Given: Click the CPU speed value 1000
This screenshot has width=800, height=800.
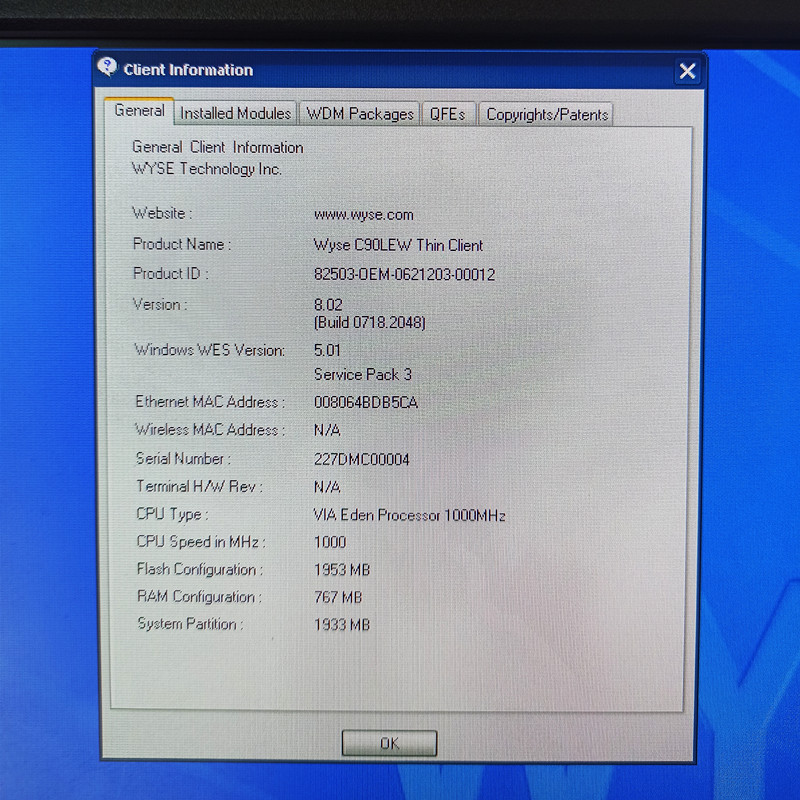Looking at the screenshot, I should pyautogui.click(x=330, y=542).
